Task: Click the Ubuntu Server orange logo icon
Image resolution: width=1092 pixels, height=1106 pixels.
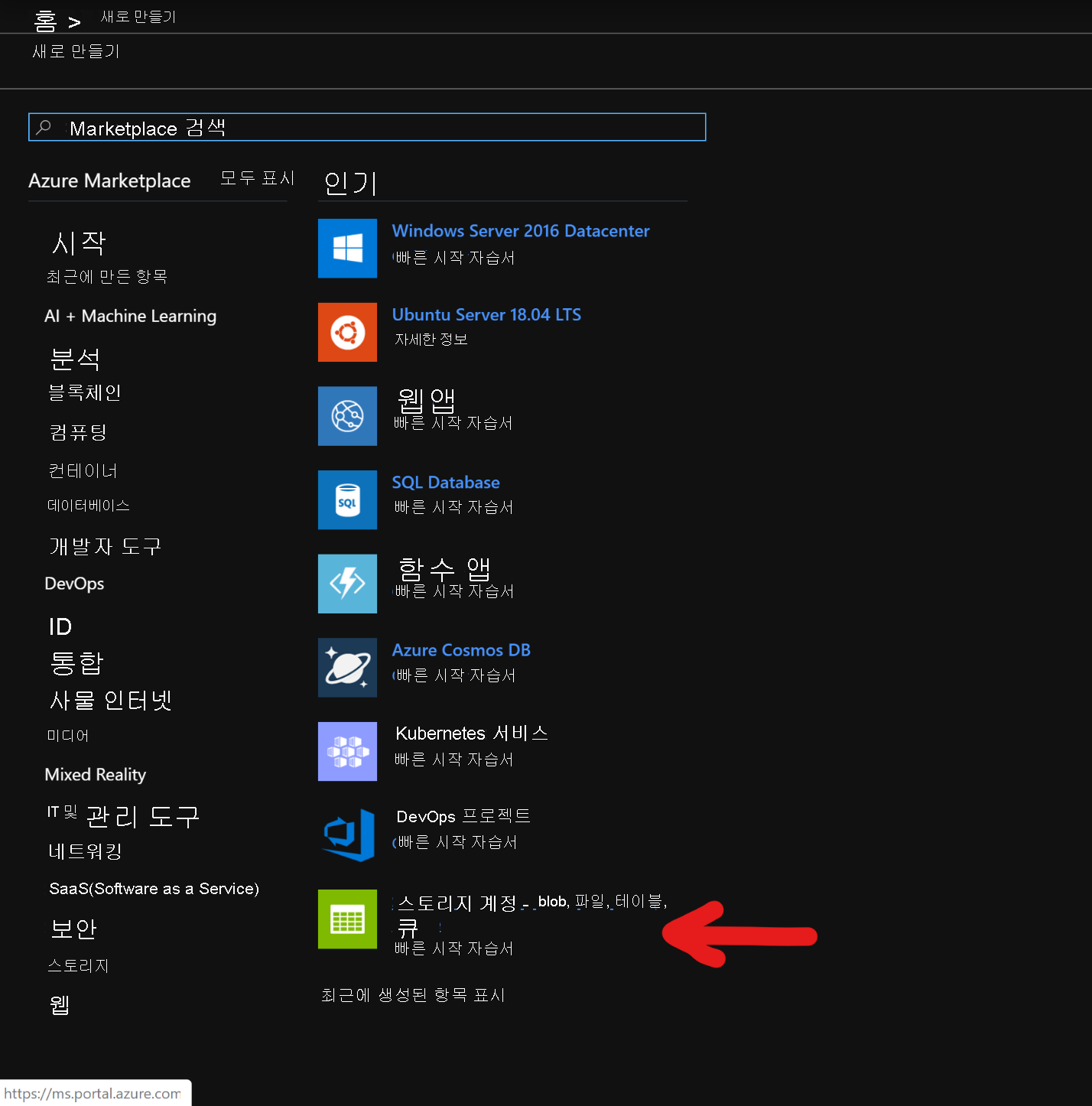Action: click(x=347, y=332)
